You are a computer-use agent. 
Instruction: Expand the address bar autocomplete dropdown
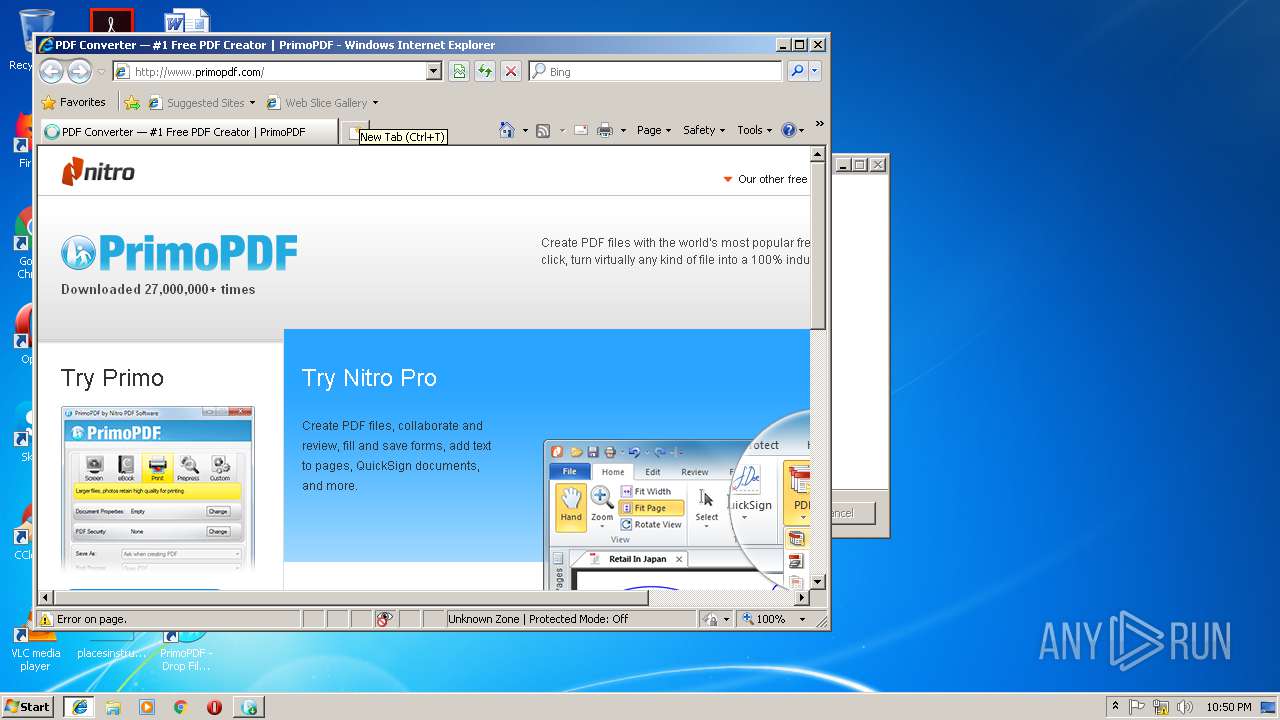(433, 71)
